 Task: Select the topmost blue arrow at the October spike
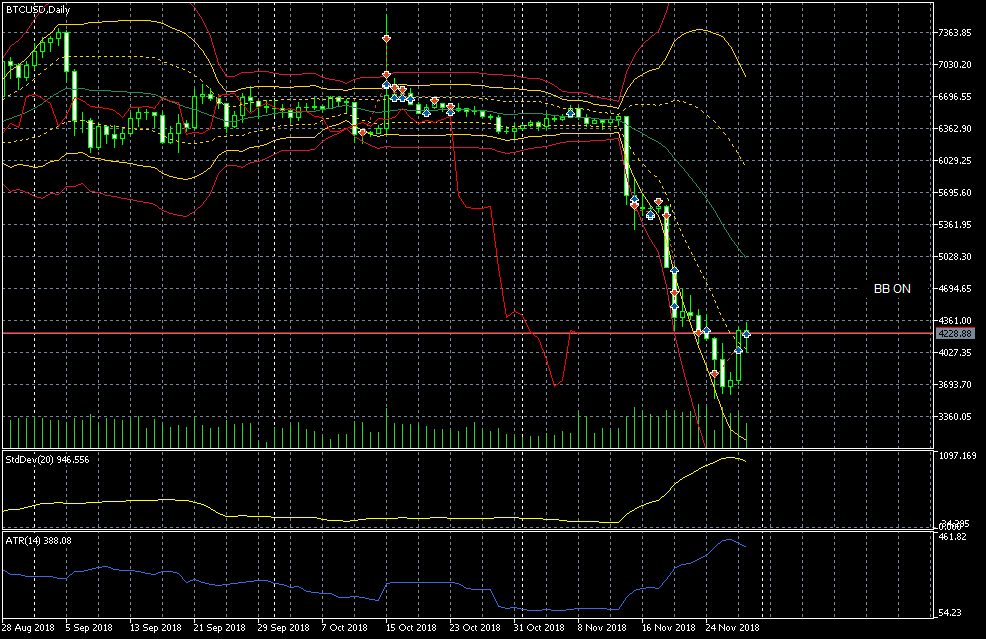click(386, 86)
